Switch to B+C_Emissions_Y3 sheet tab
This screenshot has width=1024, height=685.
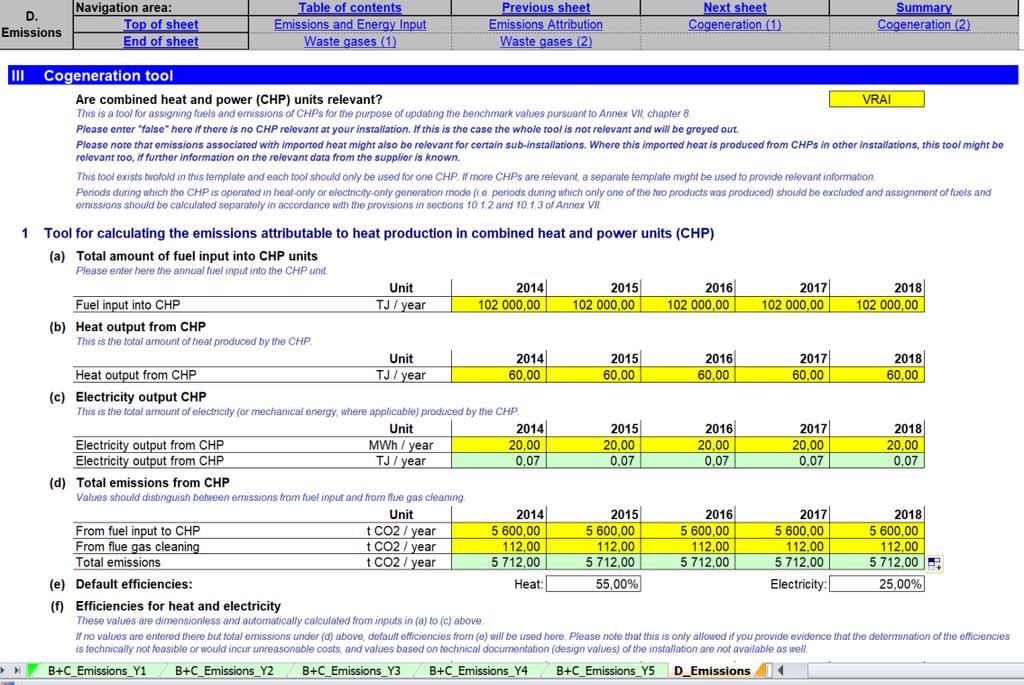click(x=351, y=671)
